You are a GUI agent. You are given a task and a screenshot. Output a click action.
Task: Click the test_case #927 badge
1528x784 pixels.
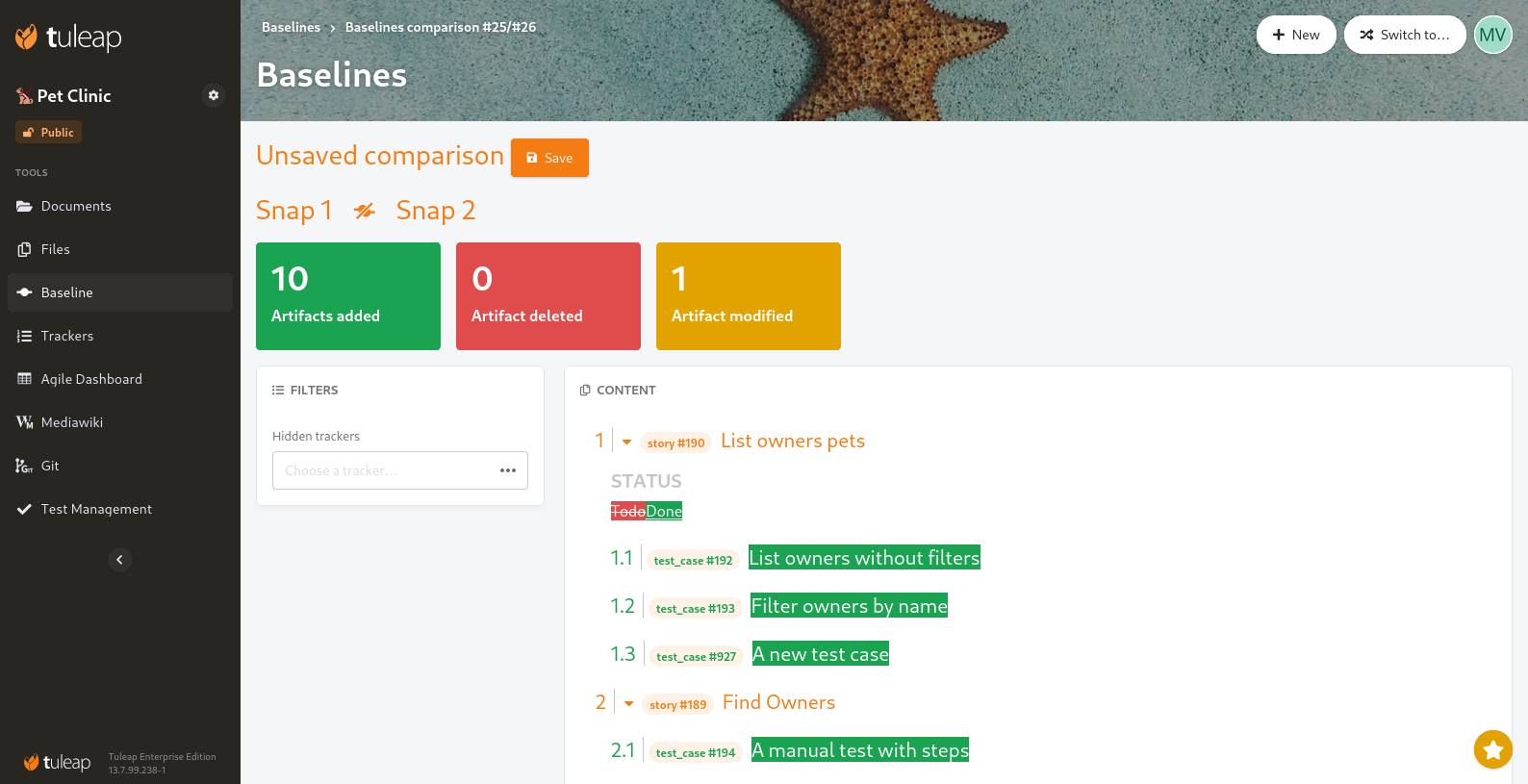(696, 656)
